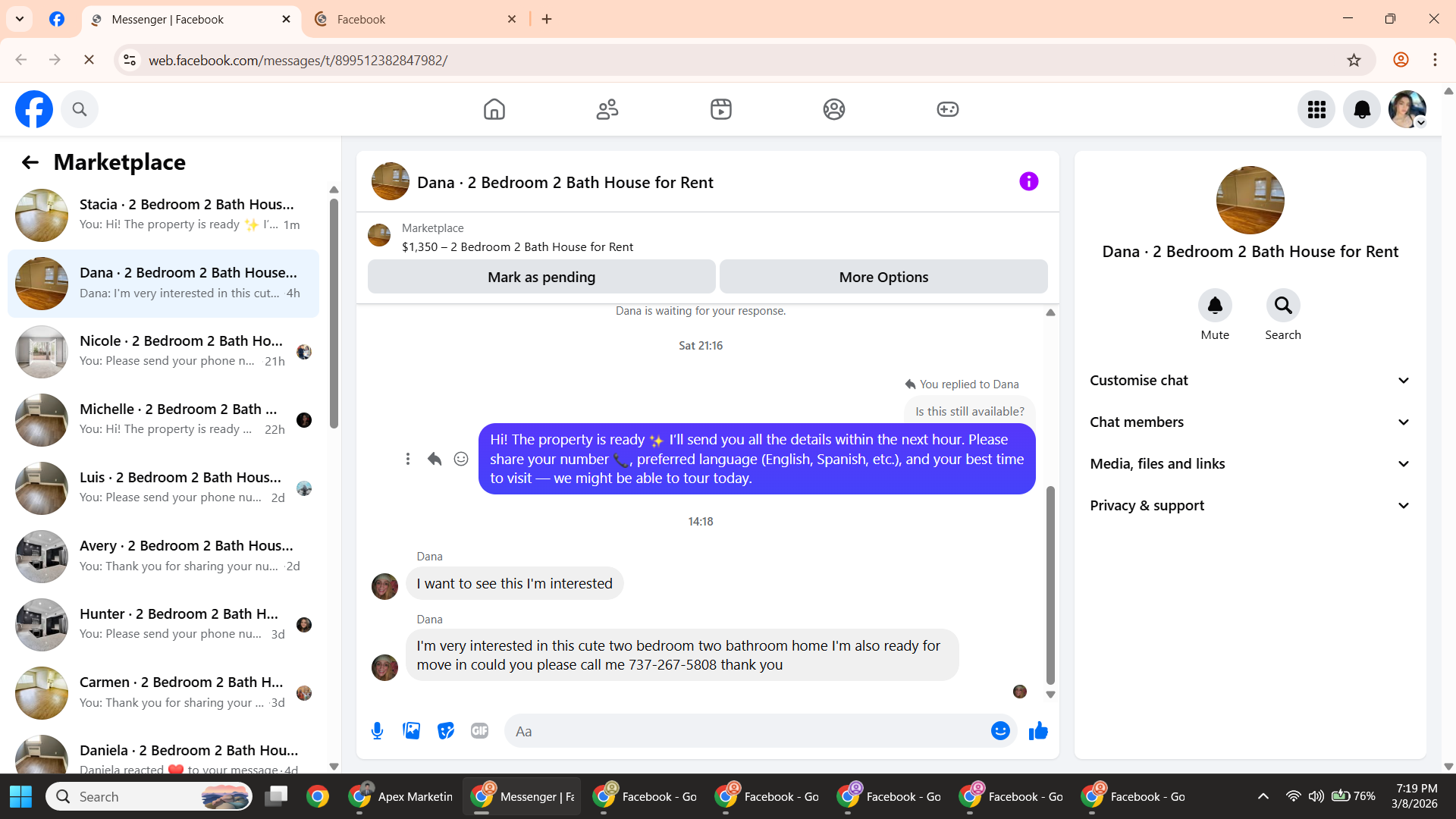Send a thumbs-up like
1456x819 pixels.
click(x=1038, y=731)
